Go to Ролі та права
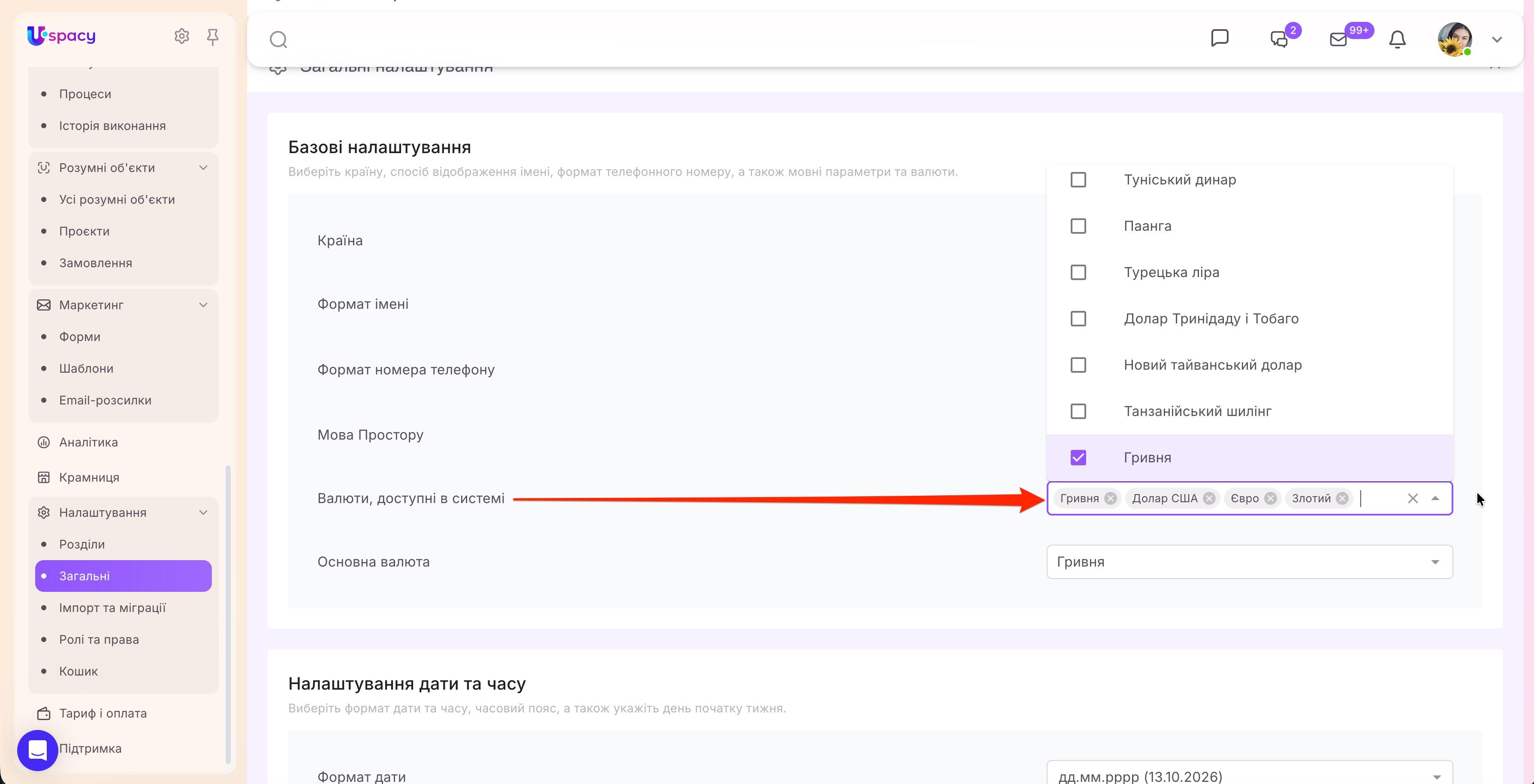Viewport: 1534px width, 784px height. coord(99,639)
